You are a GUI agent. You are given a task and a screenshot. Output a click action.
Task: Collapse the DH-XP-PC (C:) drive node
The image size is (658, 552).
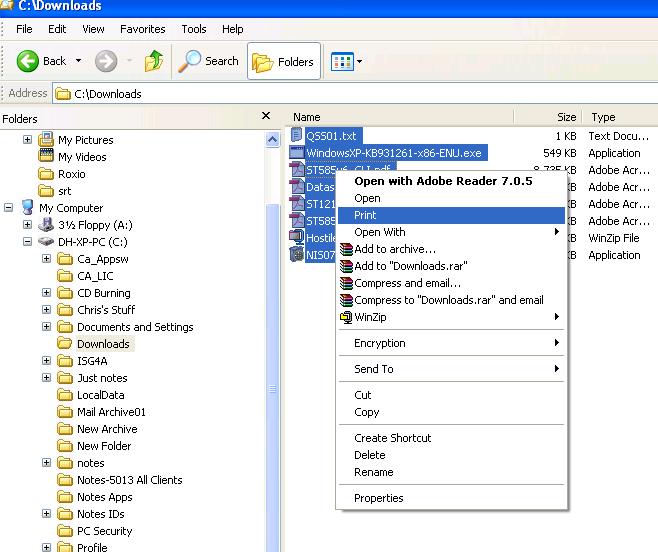click(27, 241)
